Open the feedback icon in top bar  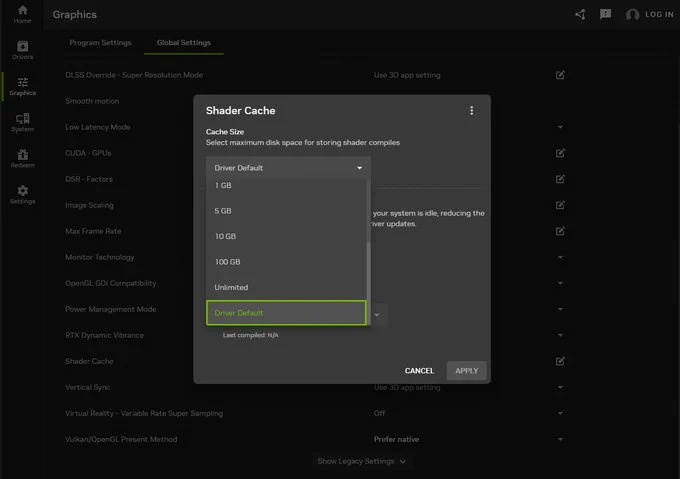605,14
